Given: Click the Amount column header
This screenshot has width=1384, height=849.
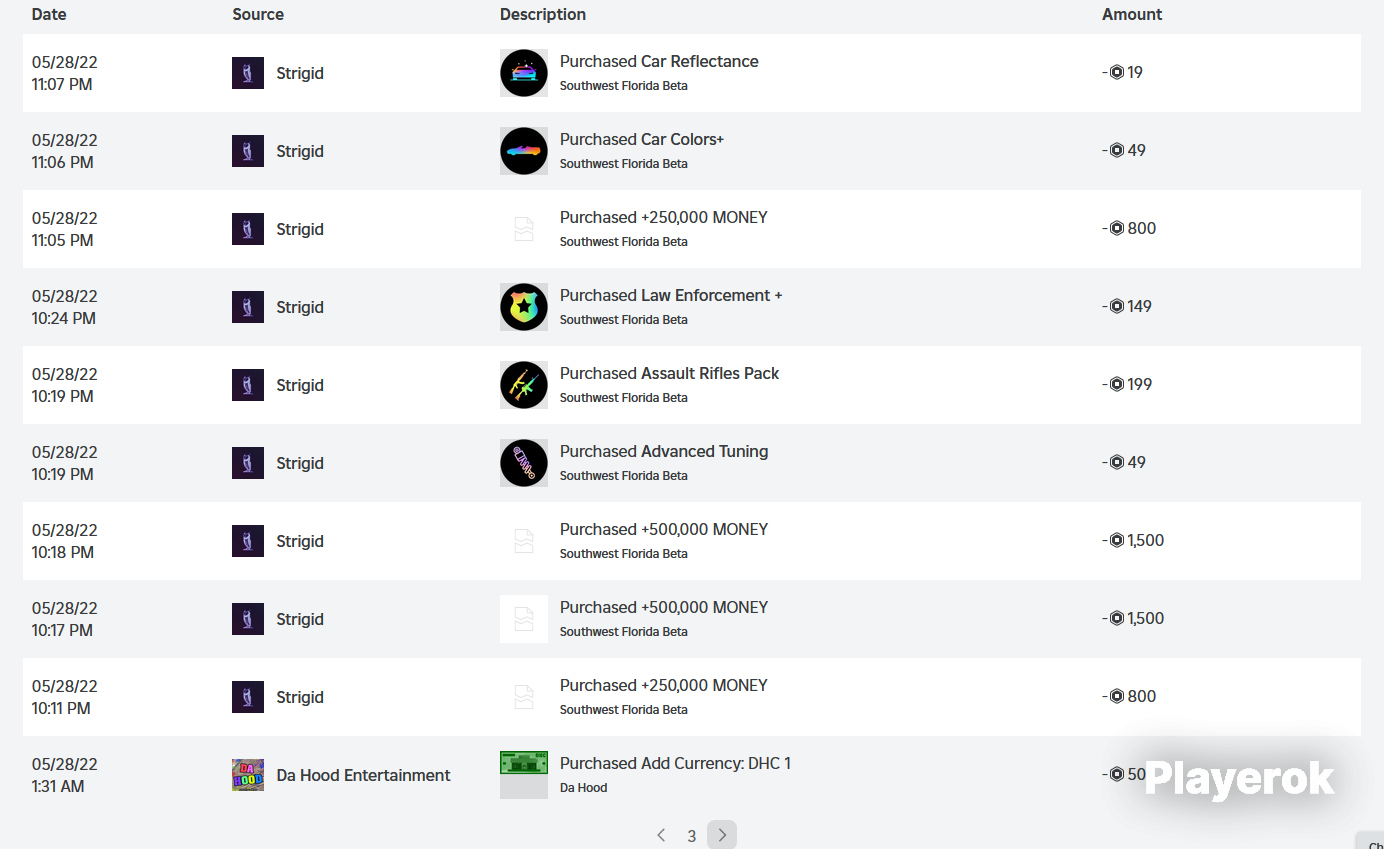Looking at the screenshot, I should [x=1132, y=14].
